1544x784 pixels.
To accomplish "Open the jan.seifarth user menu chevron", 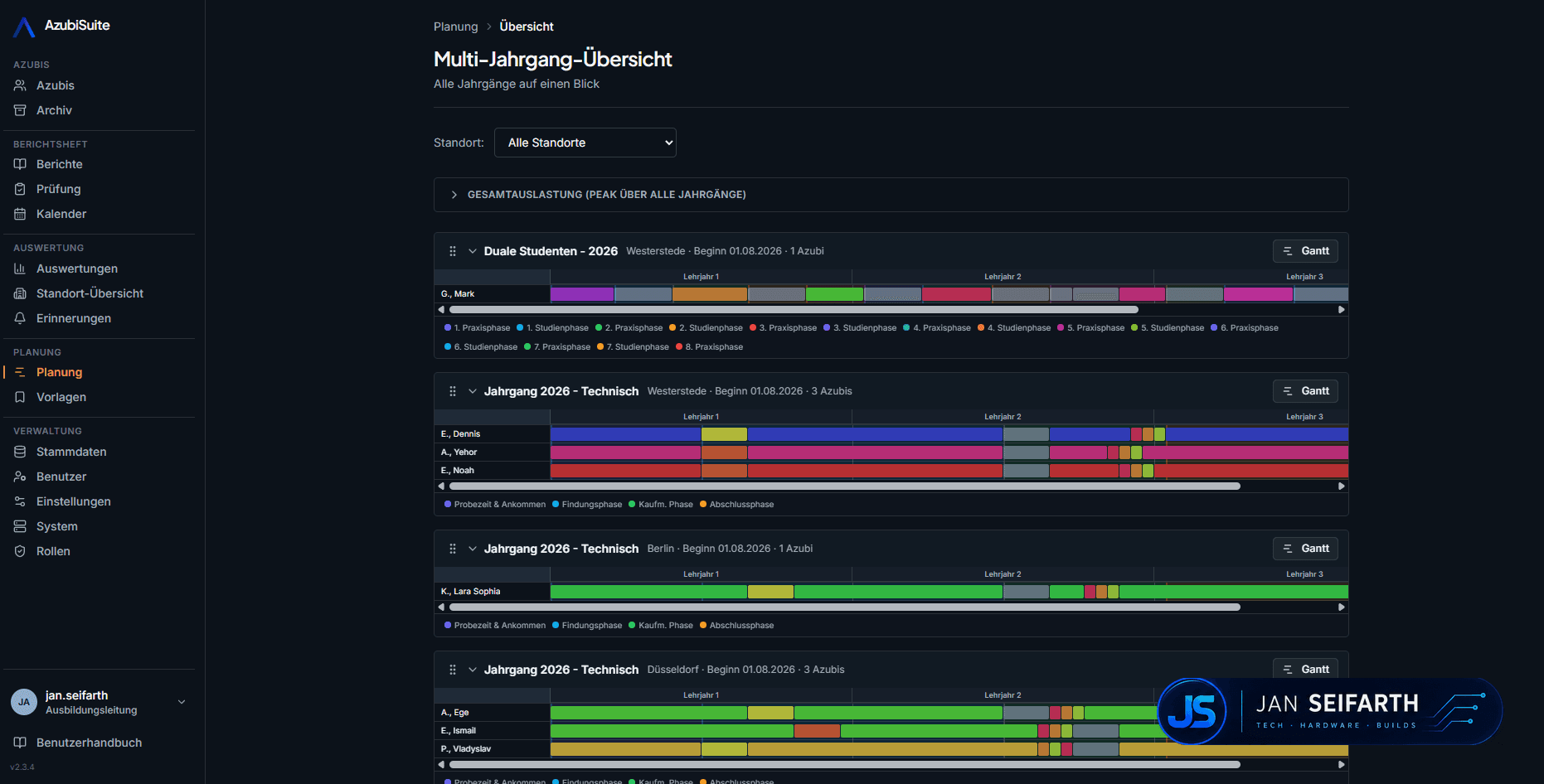I will (182, 702).
